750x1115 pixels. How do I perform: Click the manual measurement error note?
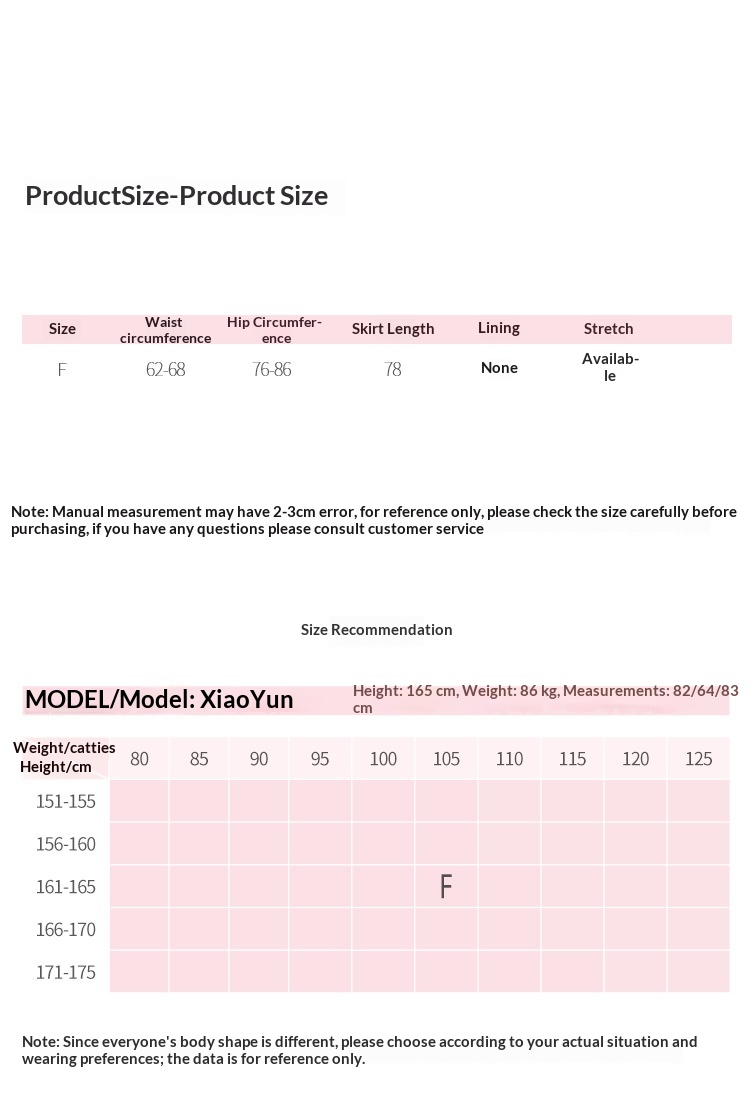[x=374, y=520]
